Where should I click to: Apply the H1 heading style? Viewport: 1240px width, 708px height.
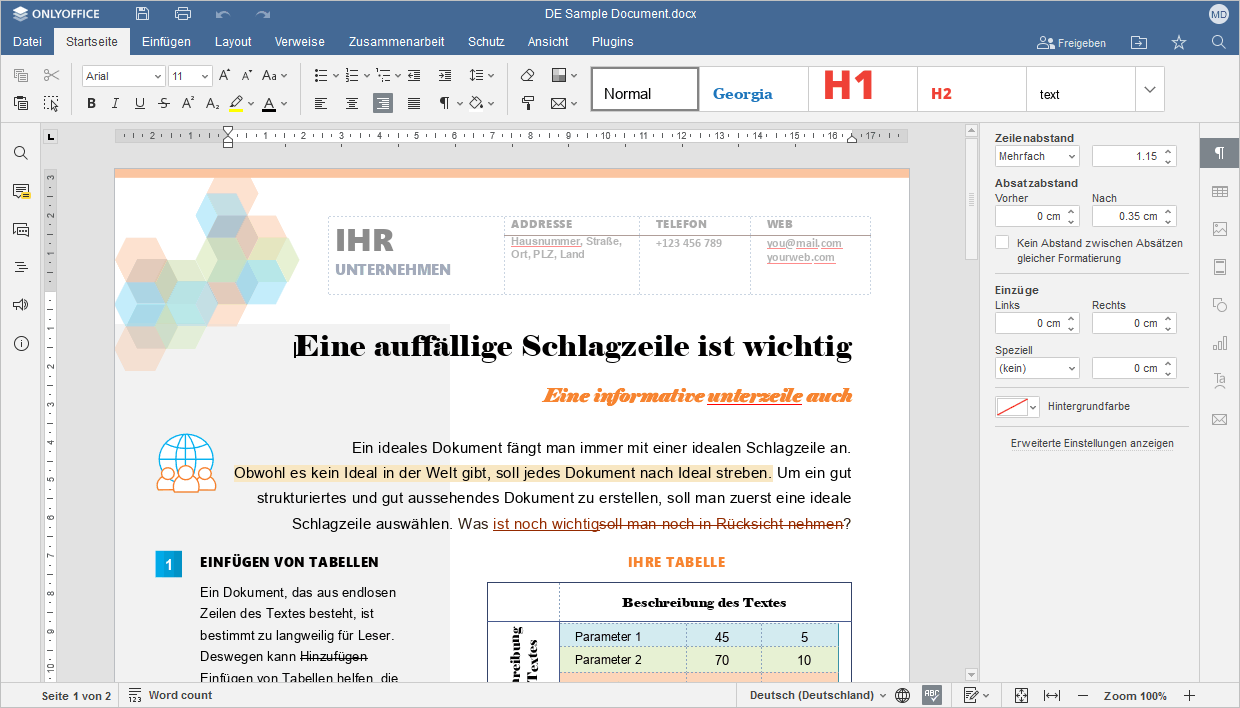(x=863, y=89)
